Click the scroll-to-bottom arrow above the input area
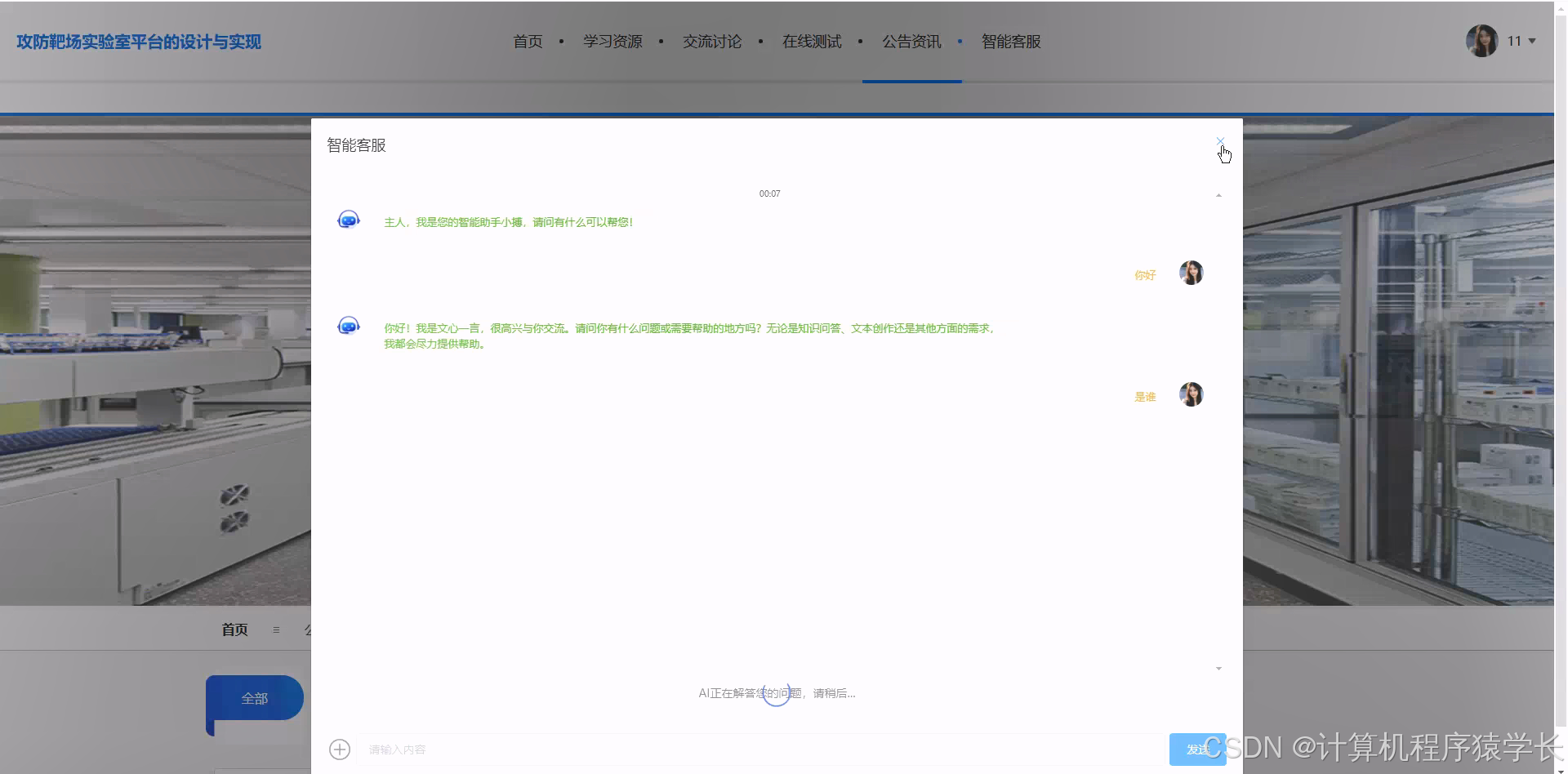 [1219, 668]
